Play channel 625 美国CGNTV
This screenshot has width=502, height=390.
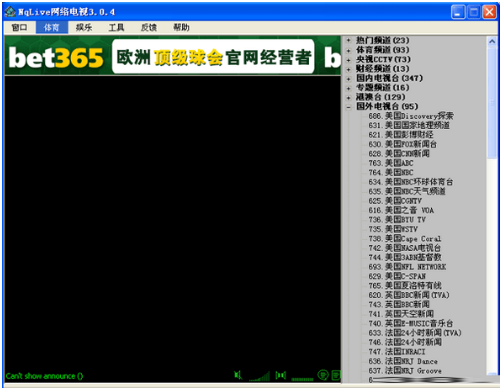pos(395,201)
